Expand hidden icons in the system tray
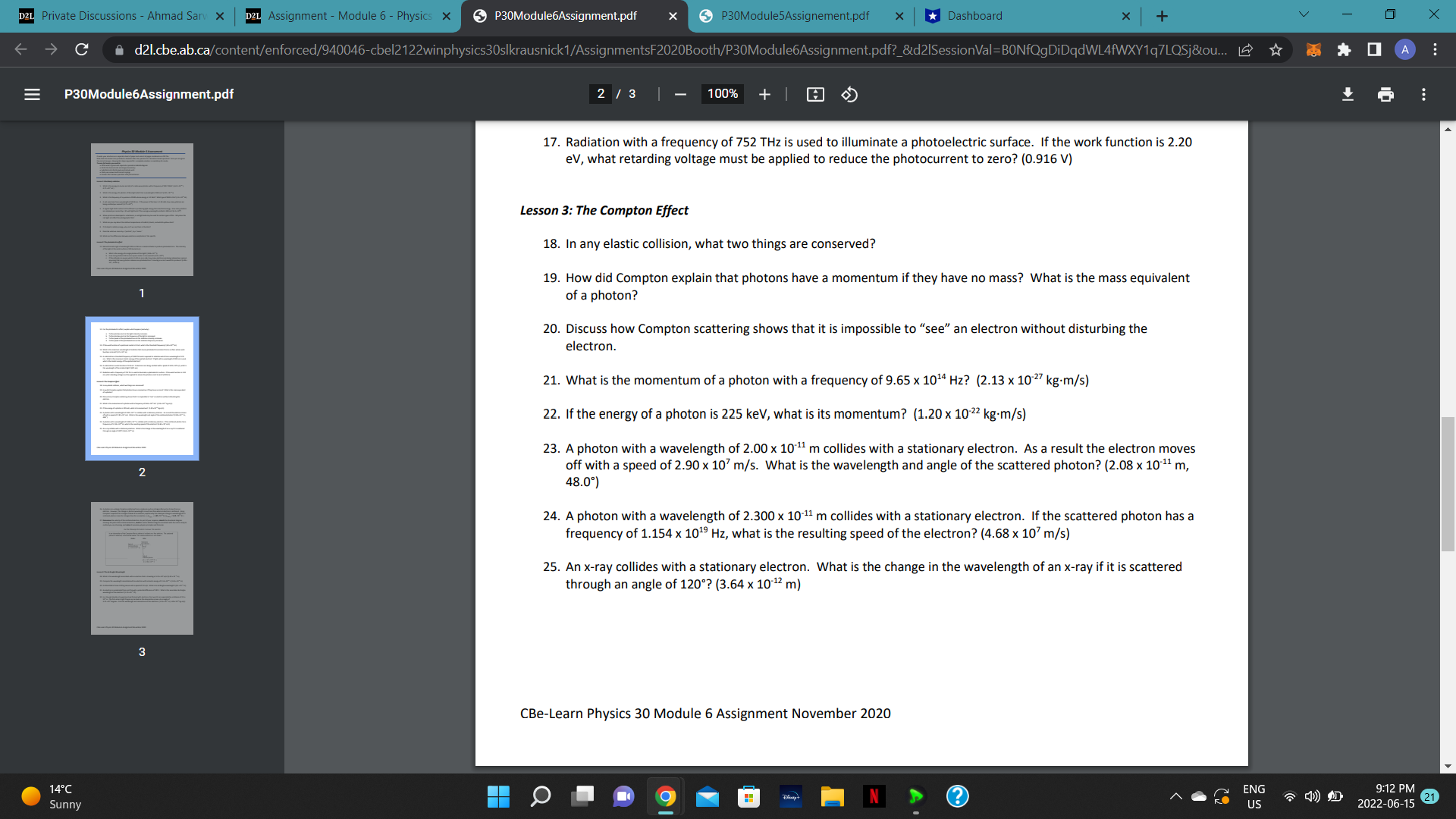 tap(1176, 797)
